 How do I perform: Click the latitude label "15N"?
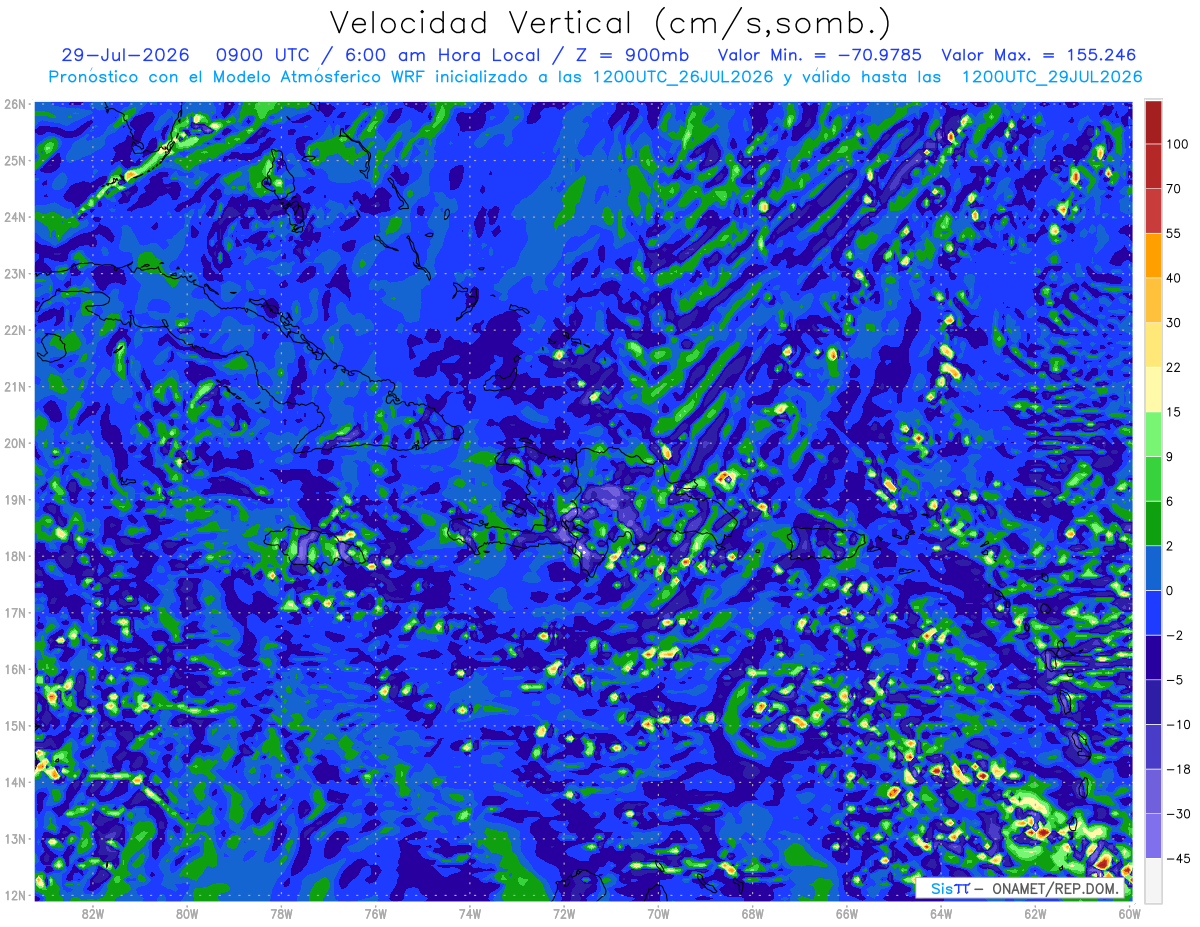click(15, 726)
